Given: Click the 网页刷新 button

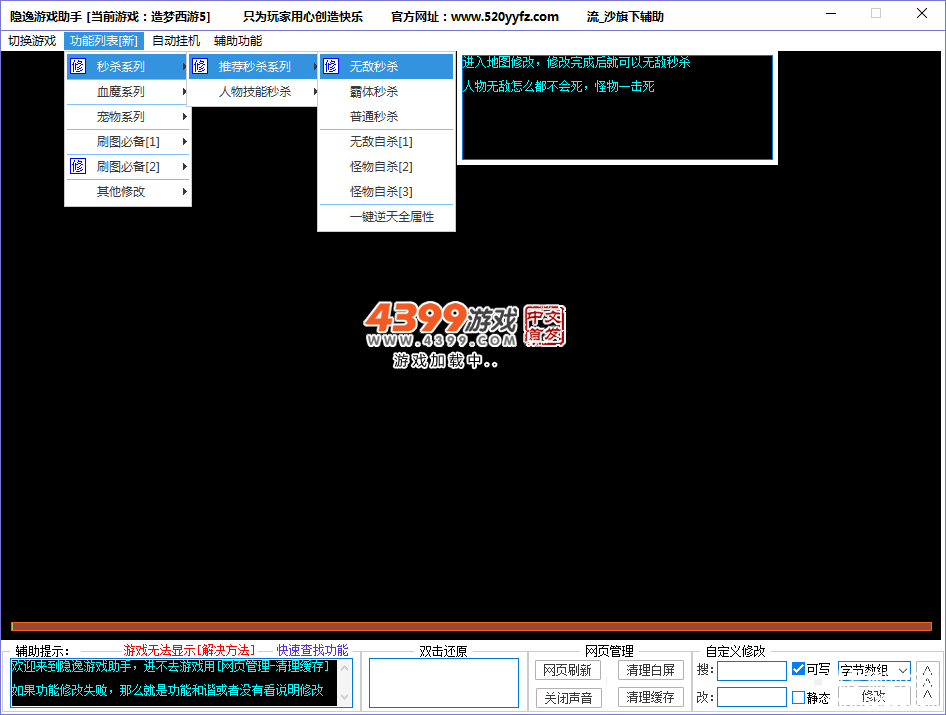Looking at the screenshot, I should point(568,670).
